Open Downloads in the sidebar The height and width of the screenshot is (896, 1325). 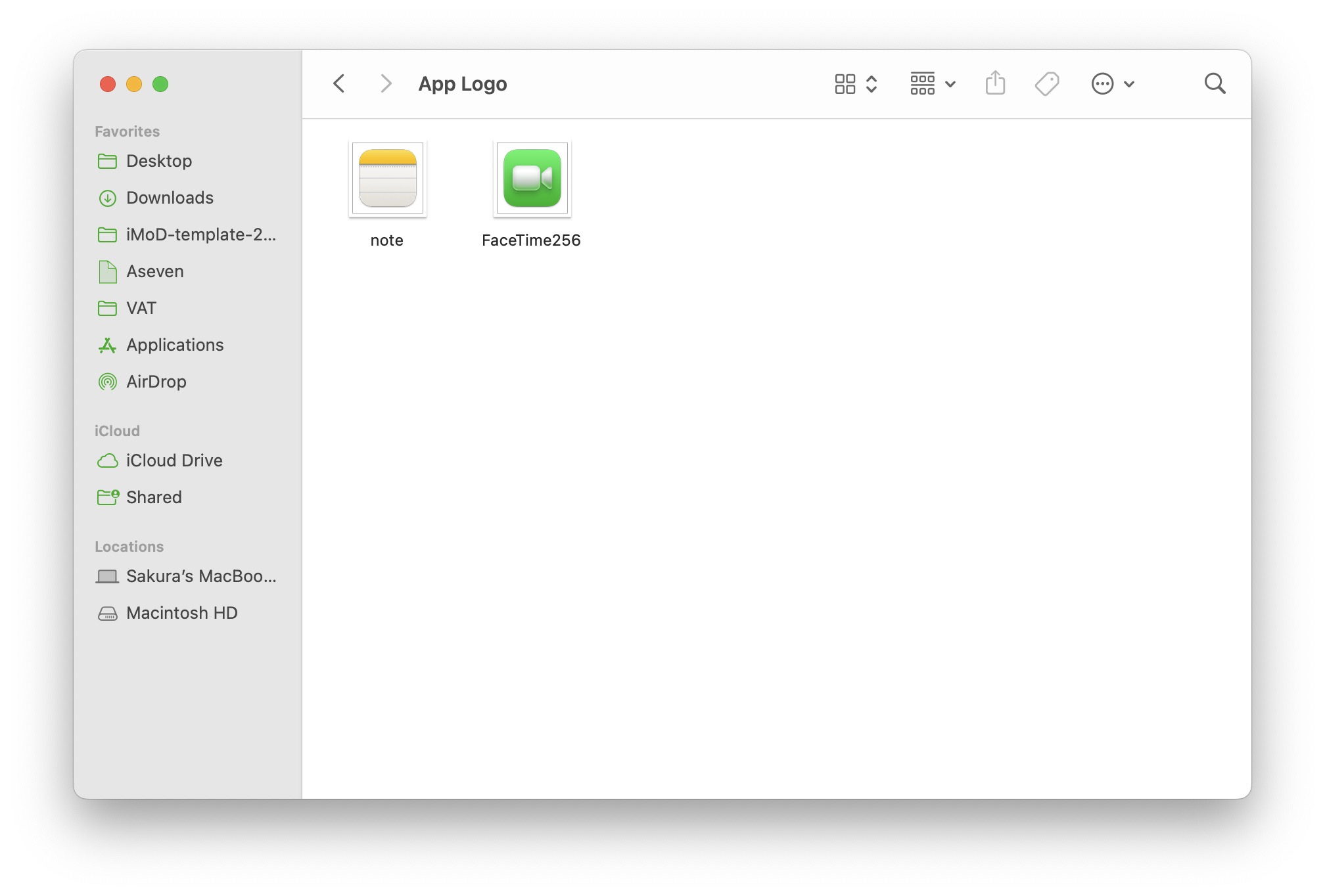170,198
